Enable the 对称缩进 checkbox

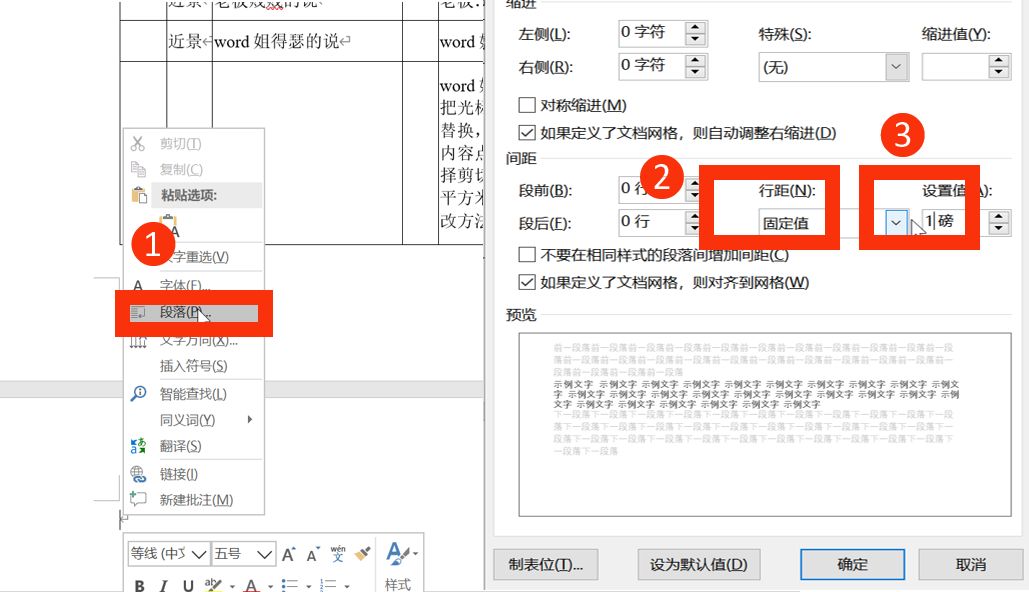pos(527,106)
